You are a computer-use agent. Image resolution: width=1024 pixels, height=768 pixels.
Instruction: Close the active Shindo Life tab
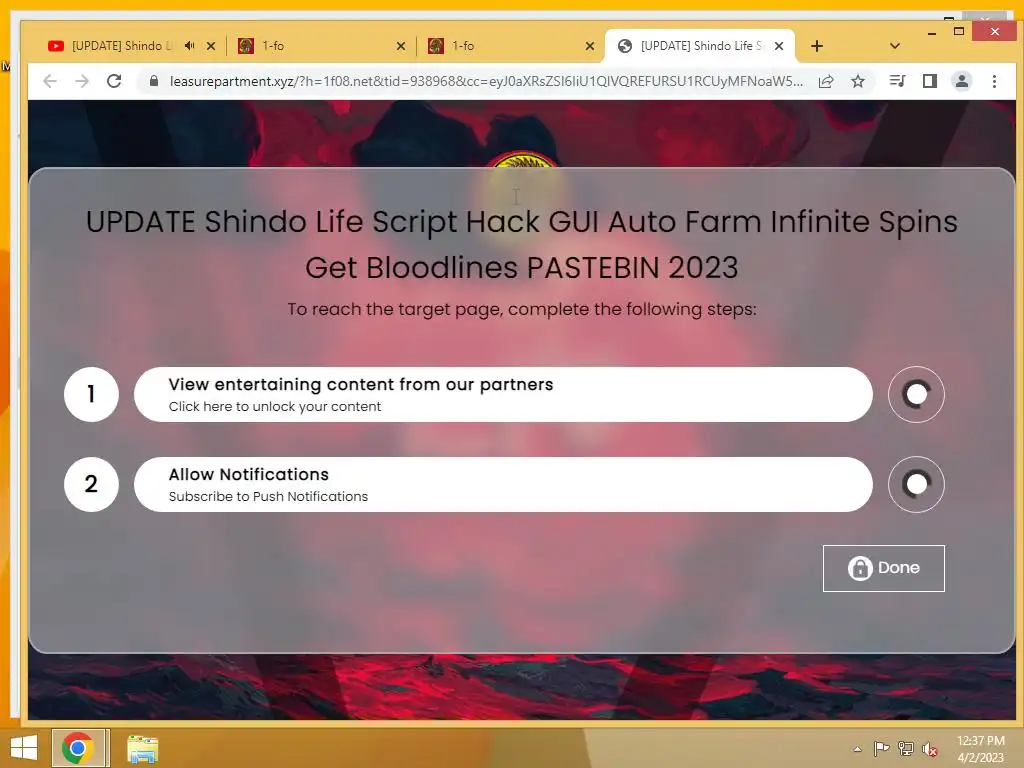[779, 46]
